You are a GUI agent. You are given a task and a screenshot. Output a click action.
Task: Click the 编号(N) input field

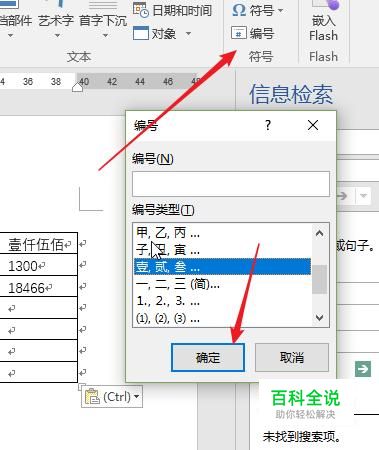231,184
